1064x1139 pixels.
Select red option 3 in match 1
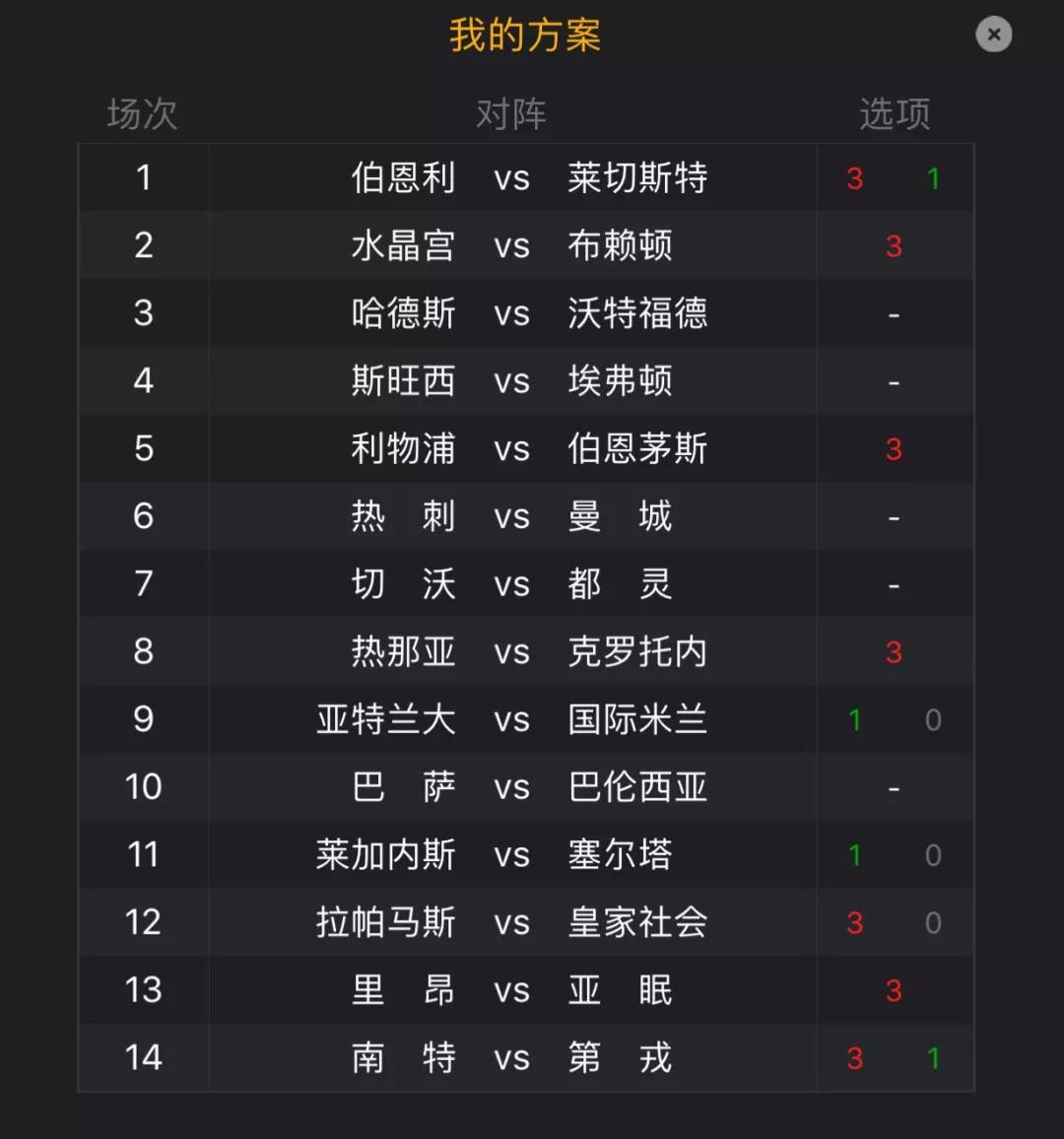tap(855, 178)
